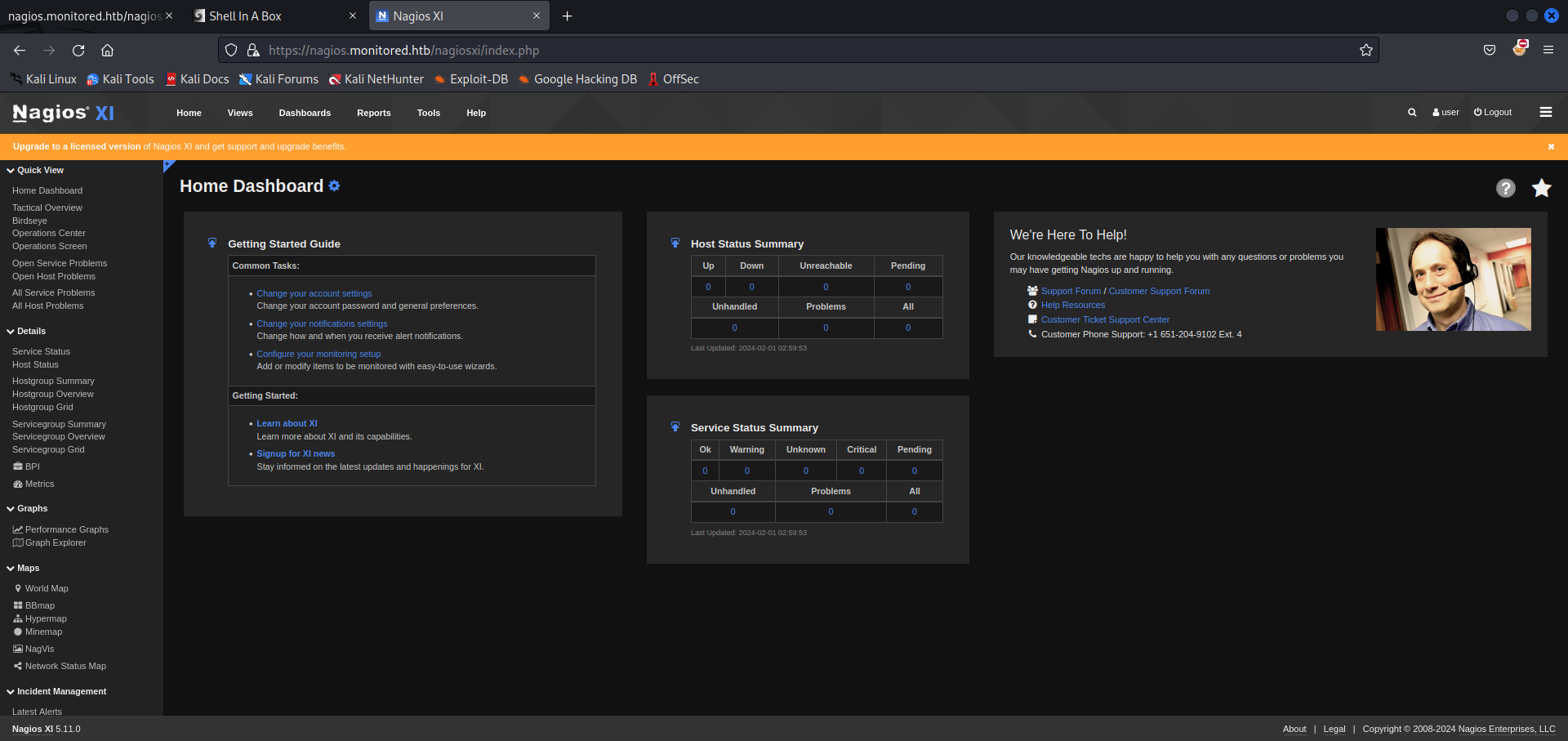The width and height of the screenshot is (1568, 741).
Task: Bookmark this page with the star icon
Action: pos(1366,51)
